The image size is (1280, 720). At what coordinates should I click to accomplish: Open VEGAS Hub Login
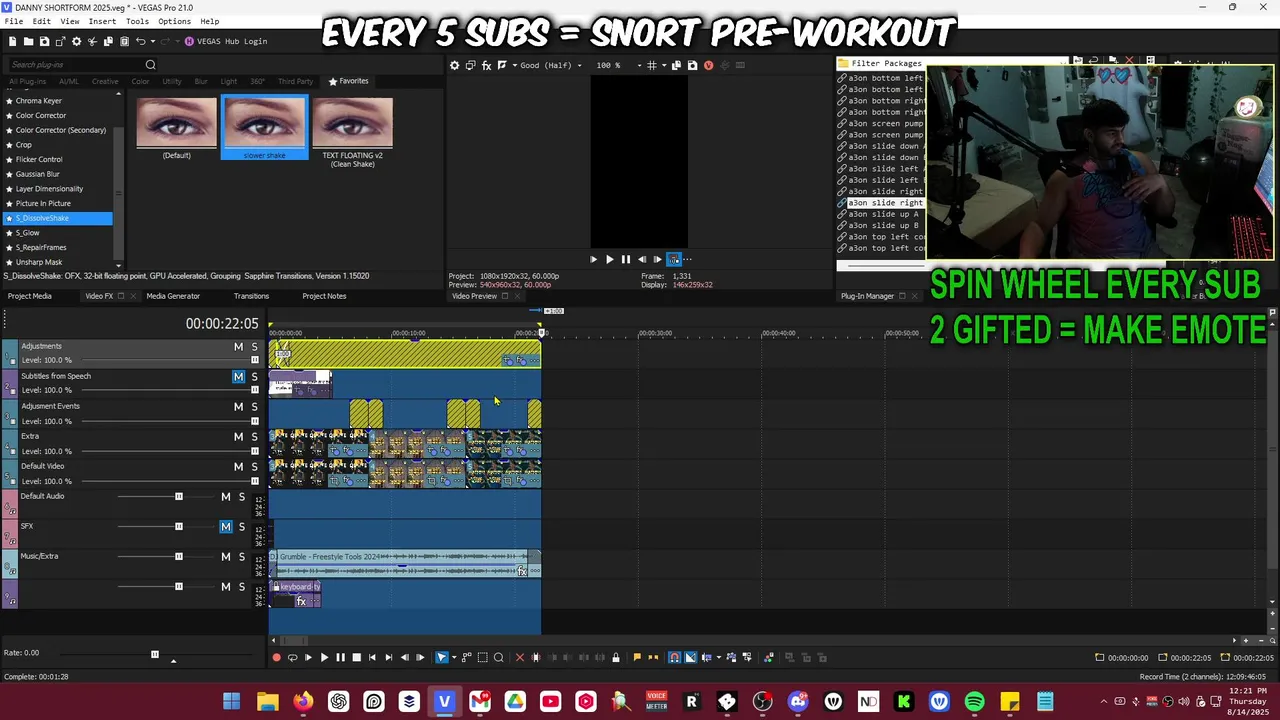[x=226, y=41]
